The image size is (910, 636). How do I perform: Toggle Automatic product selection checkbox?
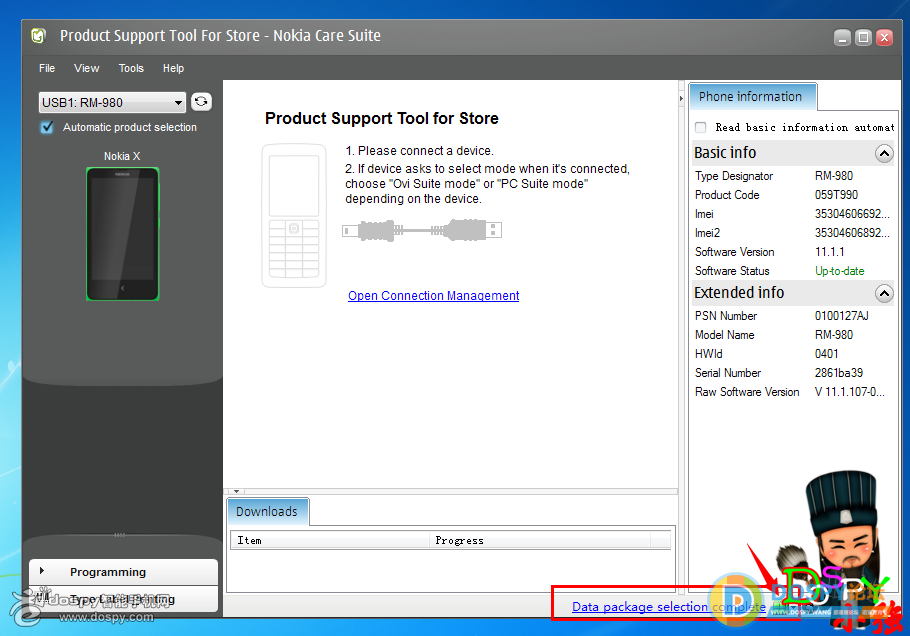coord(47,127)
